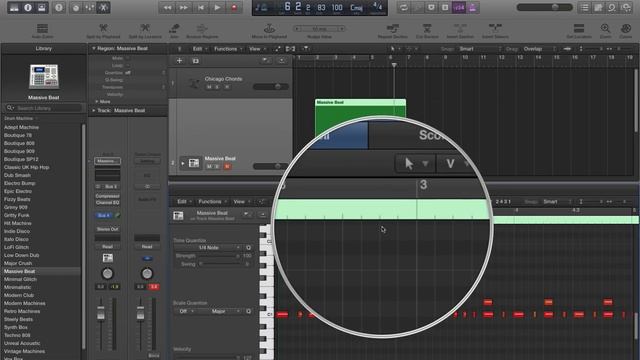Click the Stereo Out output slot
640x360 pixels.
107,229
